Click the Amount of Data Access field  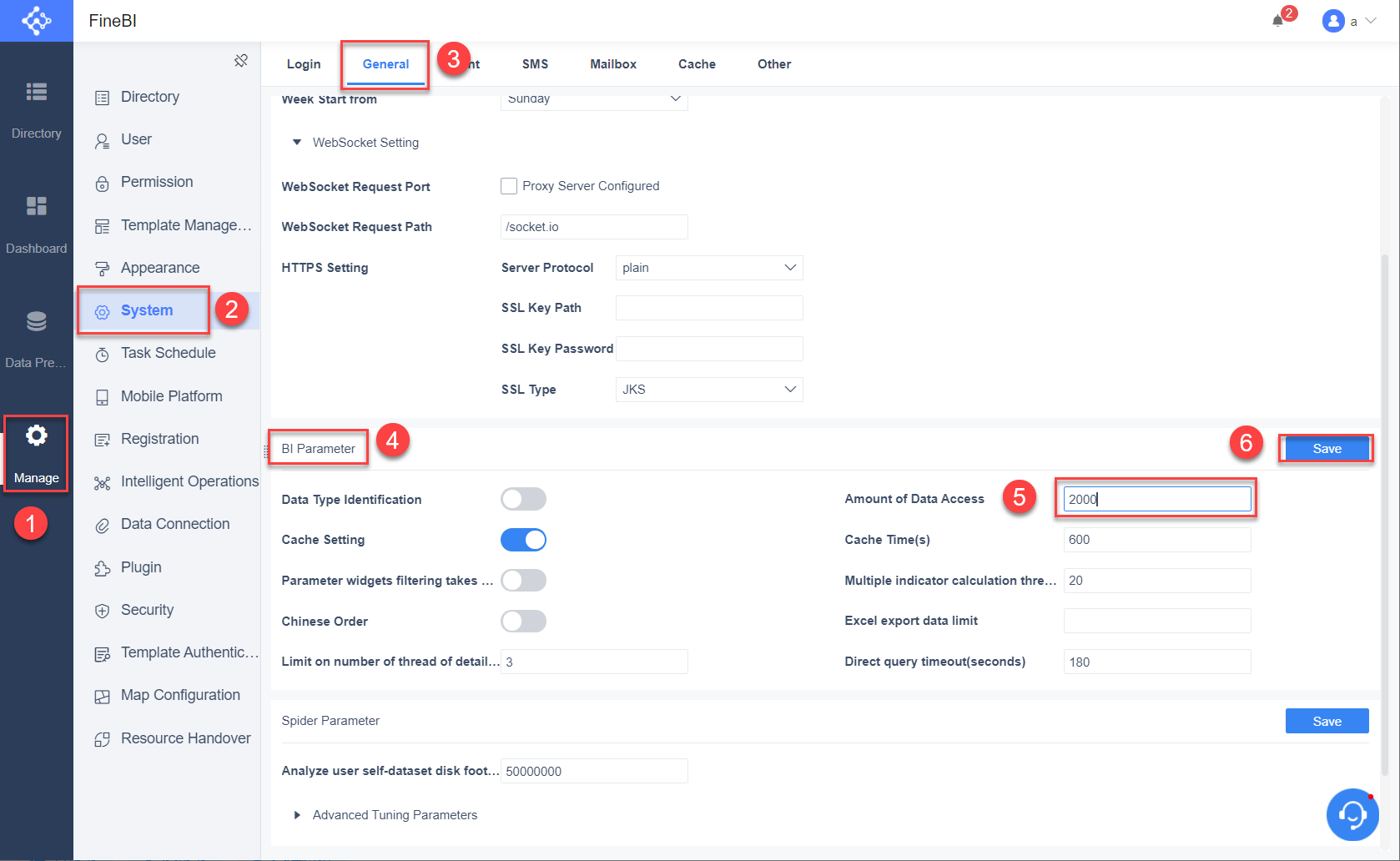coord(1157,499)
